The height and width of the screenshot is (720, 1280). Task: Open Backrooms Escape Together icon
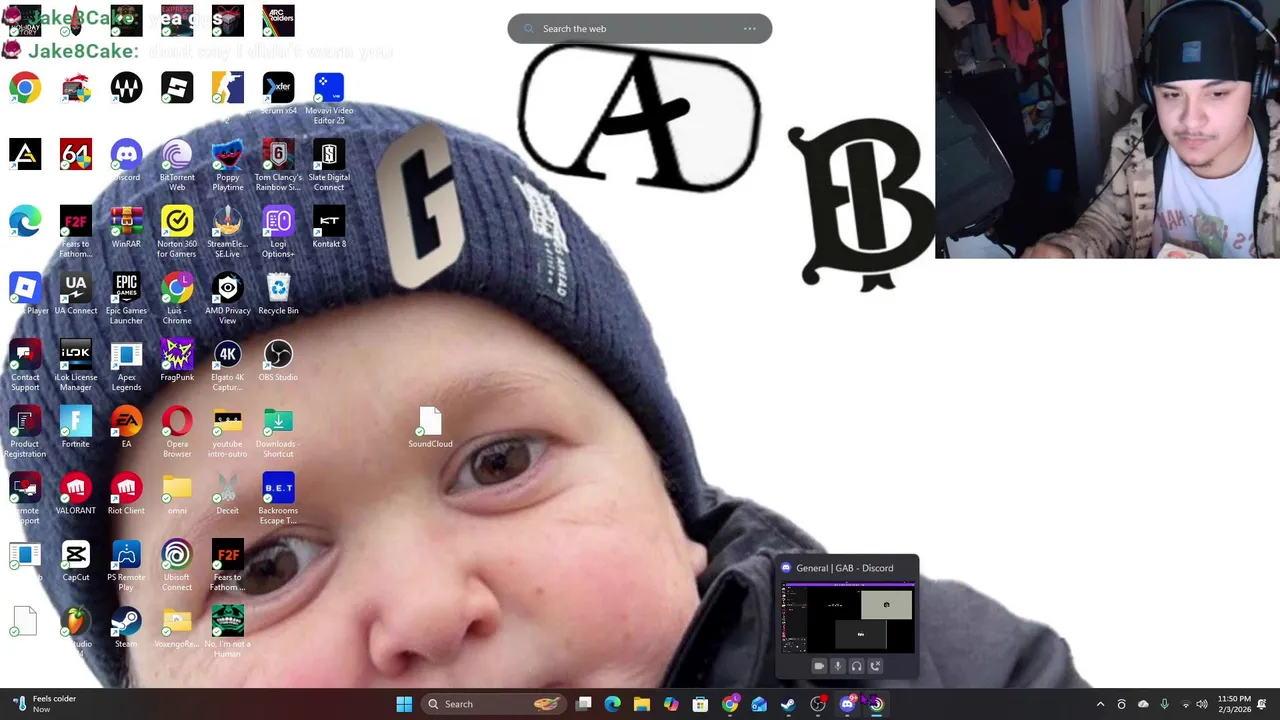(x=278, y=500)
